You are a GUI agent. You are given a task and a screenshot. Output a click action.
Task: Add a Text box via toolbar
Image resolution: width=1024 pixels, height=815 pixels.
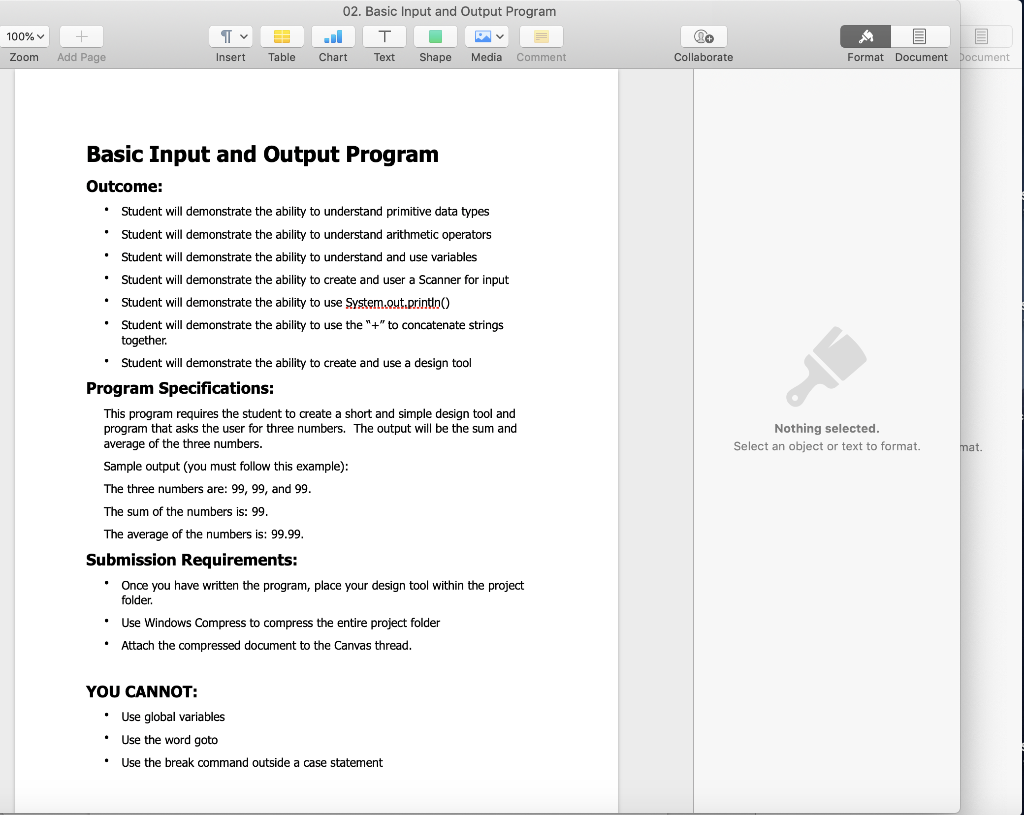pos(384,37)
